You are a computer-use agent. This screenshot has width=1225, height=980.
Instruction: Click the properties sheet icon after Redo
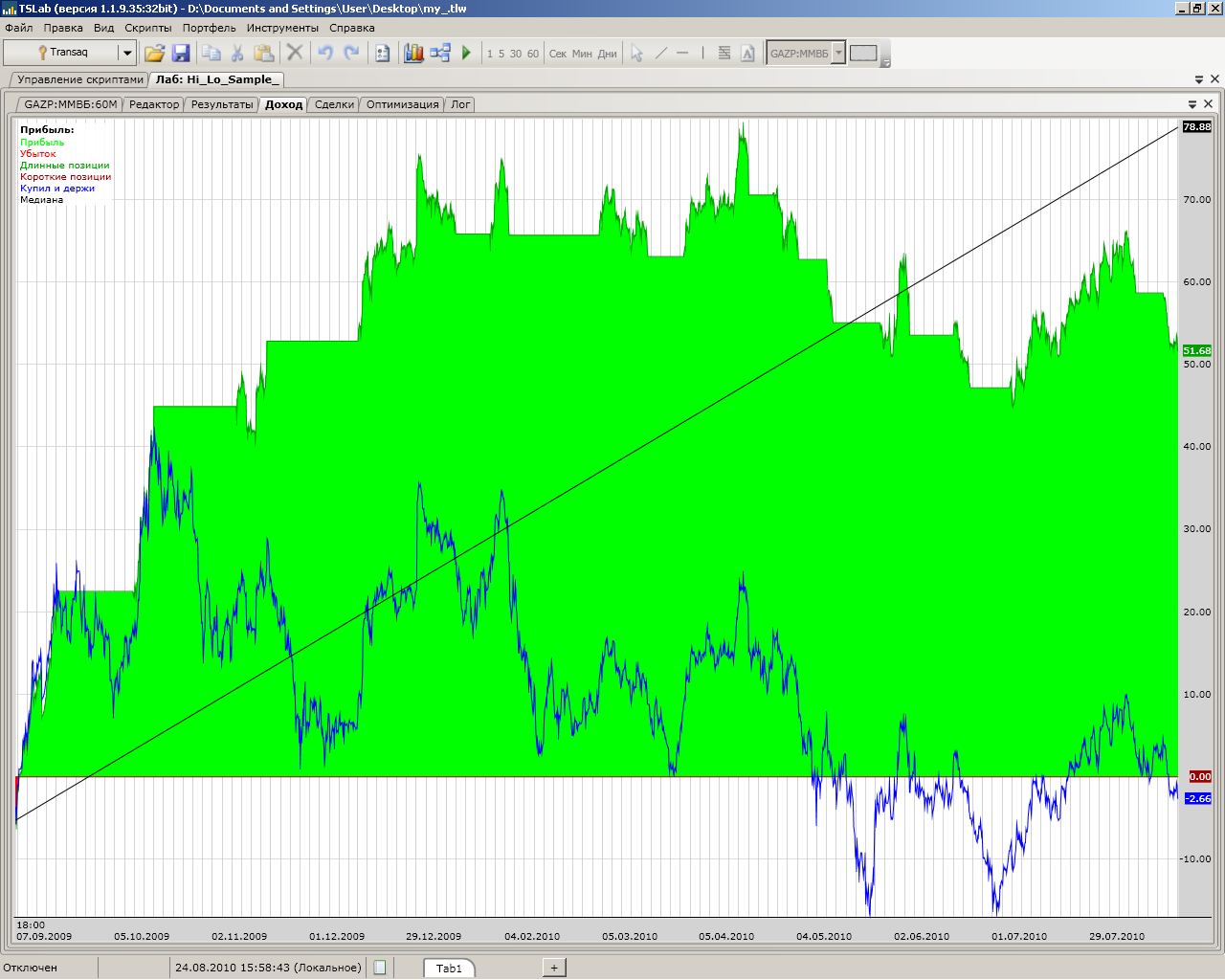[x=382, y=53]
